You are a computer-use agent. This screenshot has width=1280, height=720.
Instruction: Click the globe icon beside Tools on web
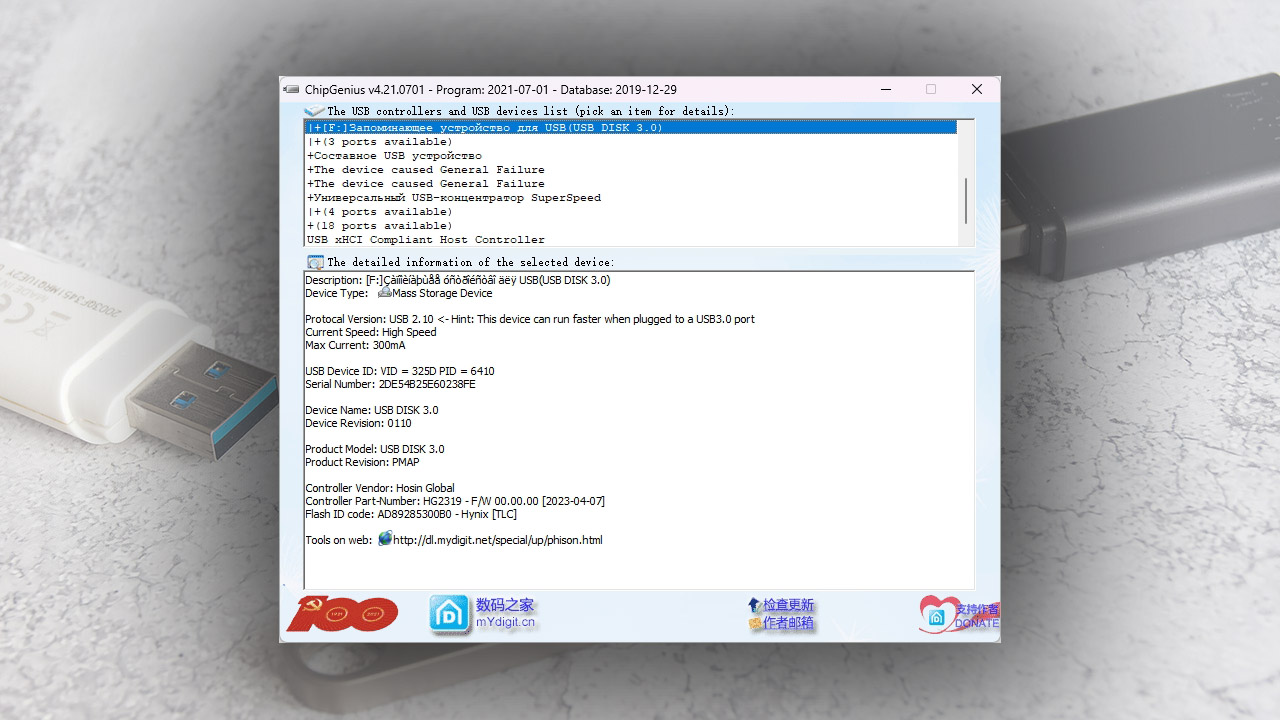pos(385,539)
